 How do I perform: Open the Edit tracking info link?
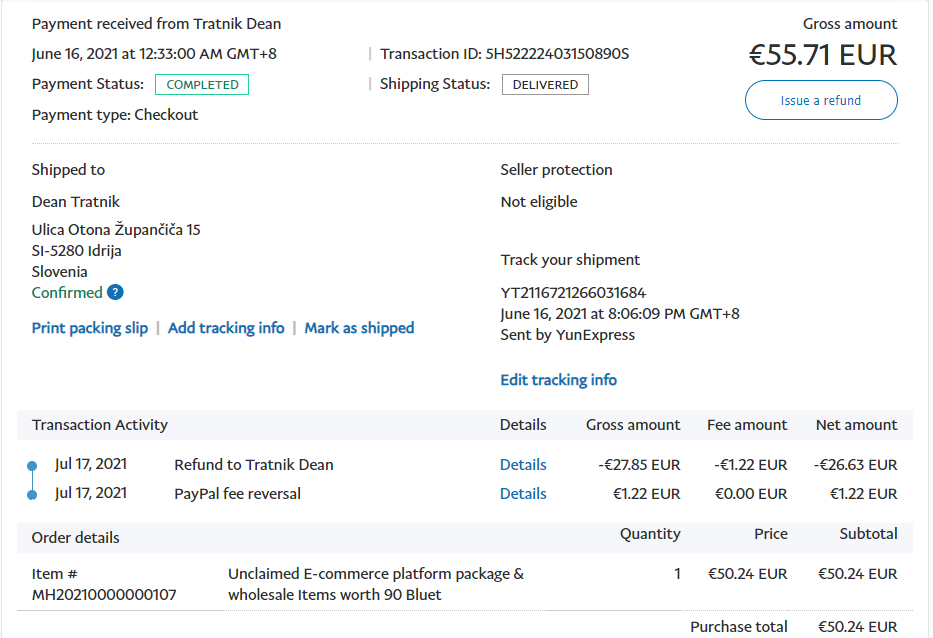pyautogui.click(x=558, y=380)
